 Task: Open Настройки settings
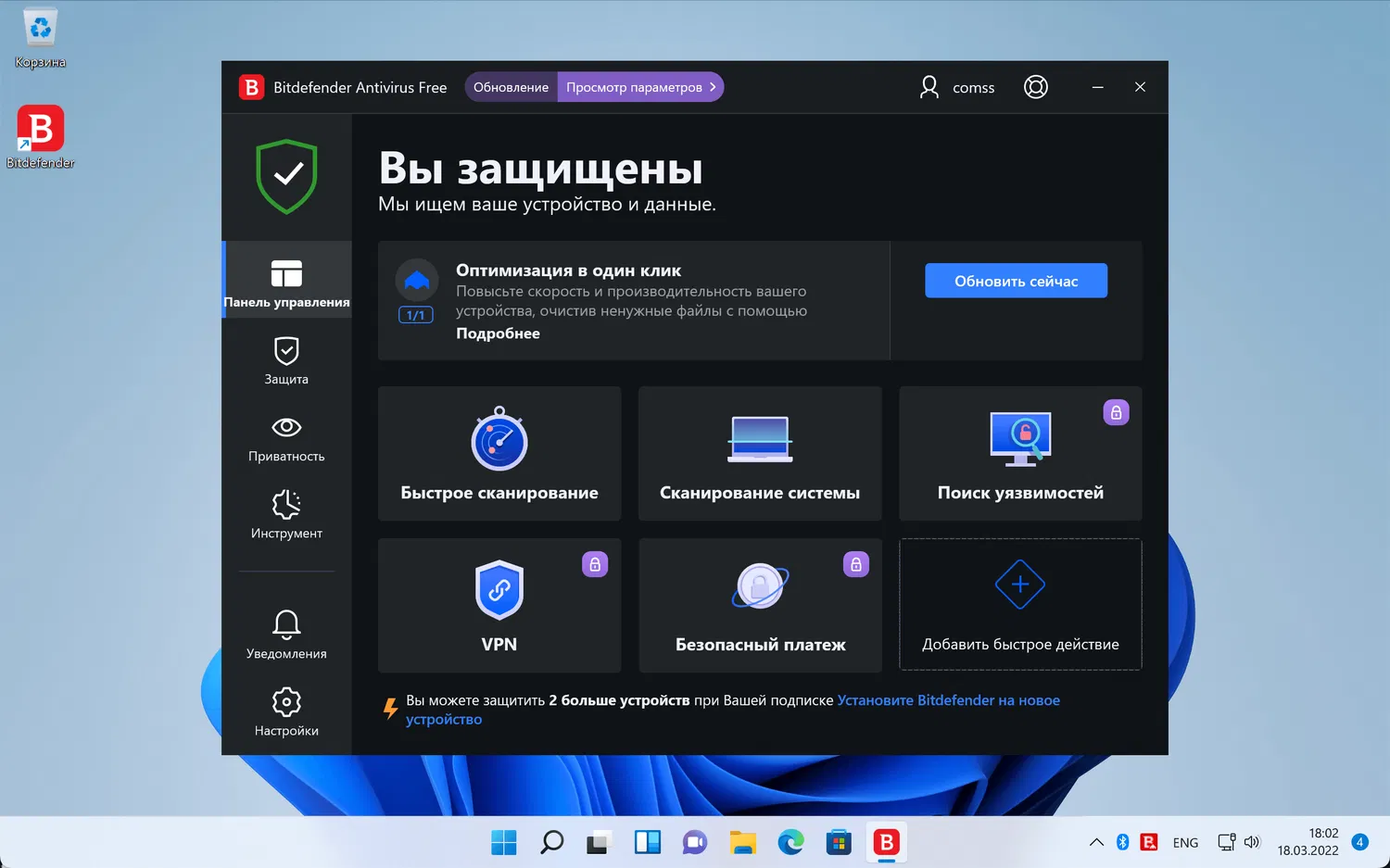coord(287,711)
